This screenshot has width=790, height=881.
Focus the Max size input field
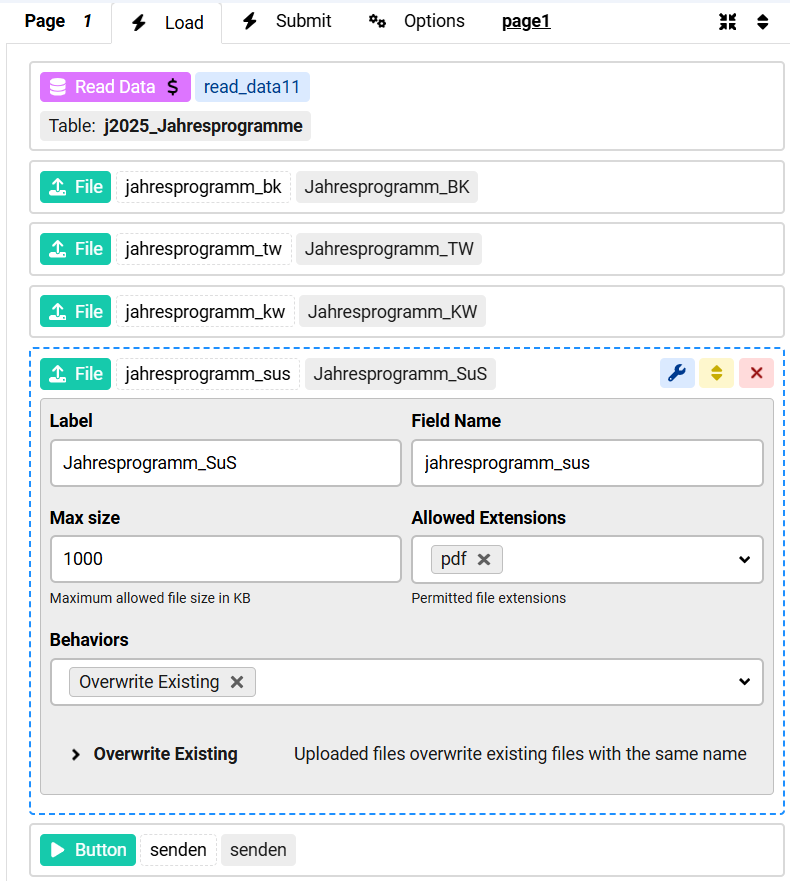(225, 559)
